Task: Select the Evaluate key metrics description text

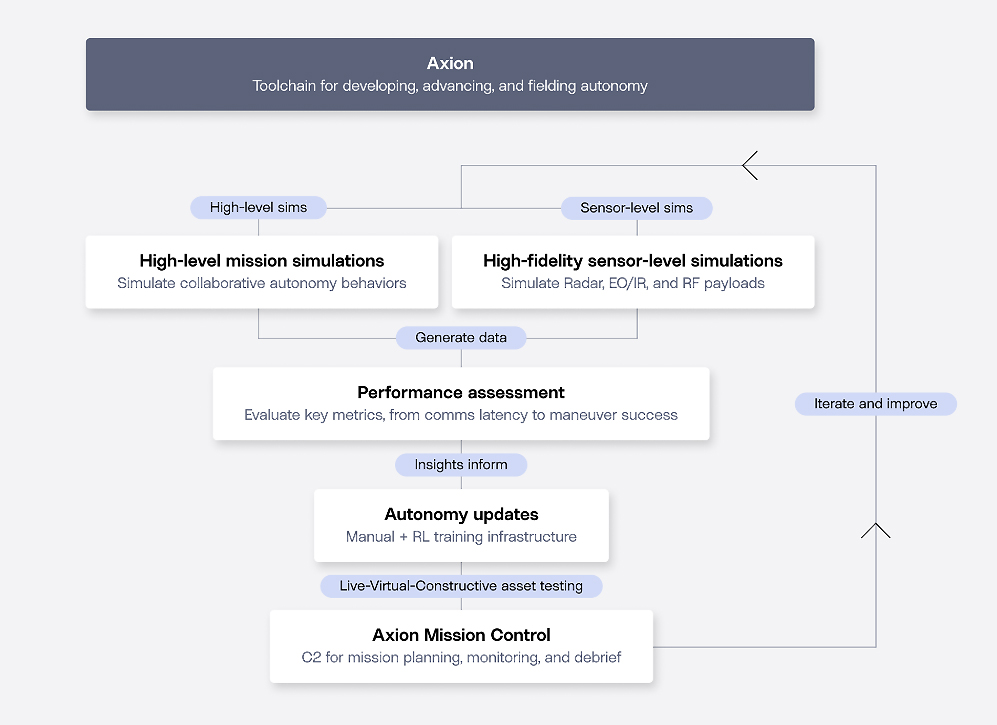Action: pos(461,415)
